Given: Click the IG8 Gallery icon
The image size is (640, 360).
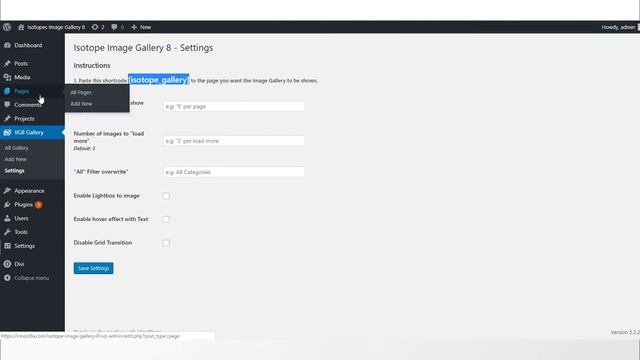Looking at the screenshot, I should click(x=7, y=133).
